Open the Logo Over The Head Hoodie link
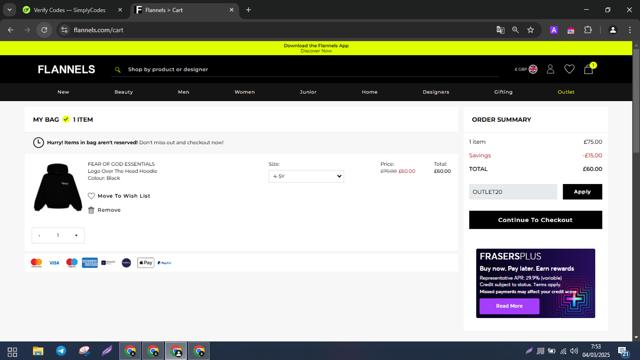This screenshot has height=360, width=640. (122, 171)
